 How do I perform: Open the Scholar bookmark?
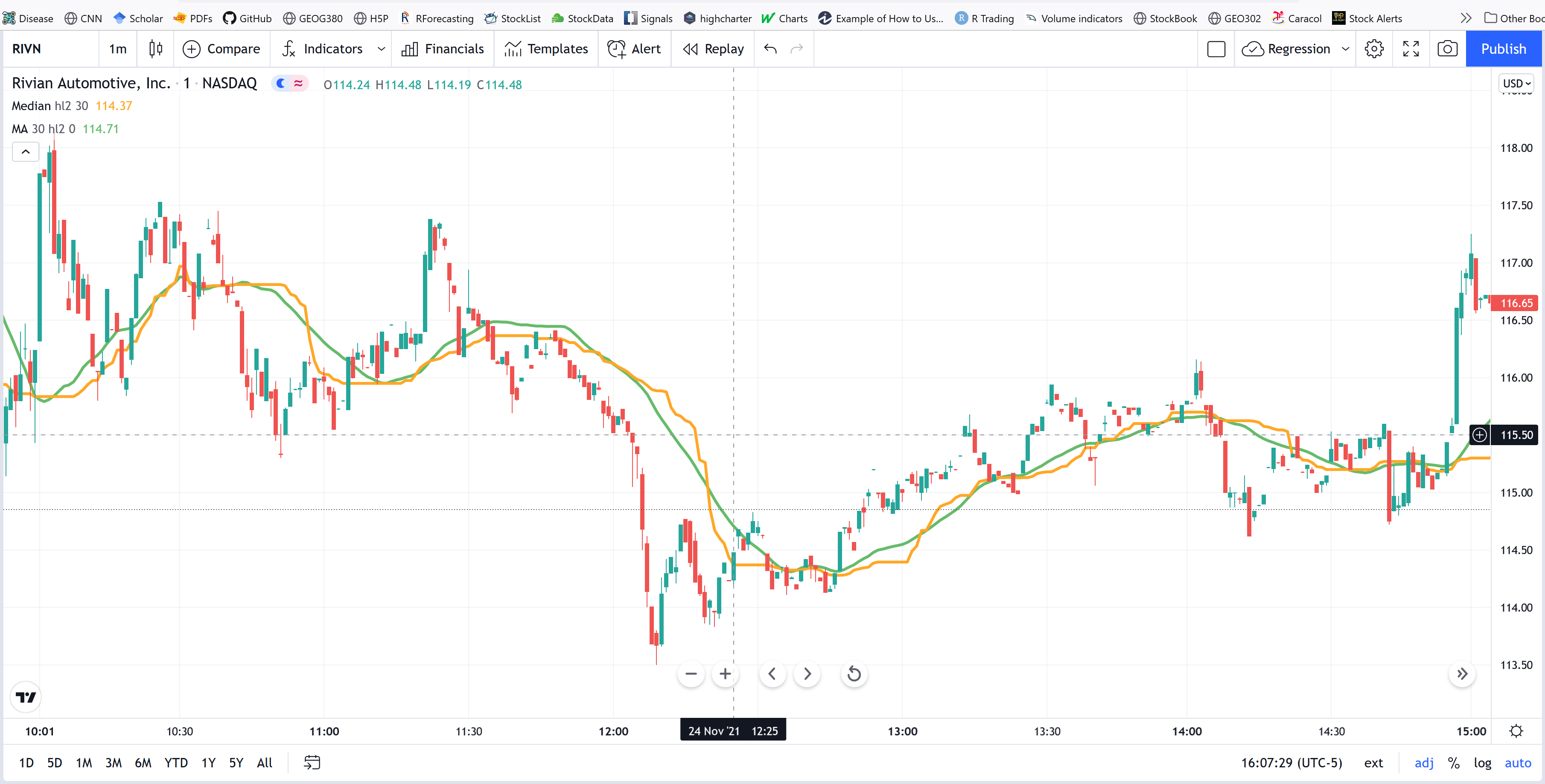click(x=138, y=18)
